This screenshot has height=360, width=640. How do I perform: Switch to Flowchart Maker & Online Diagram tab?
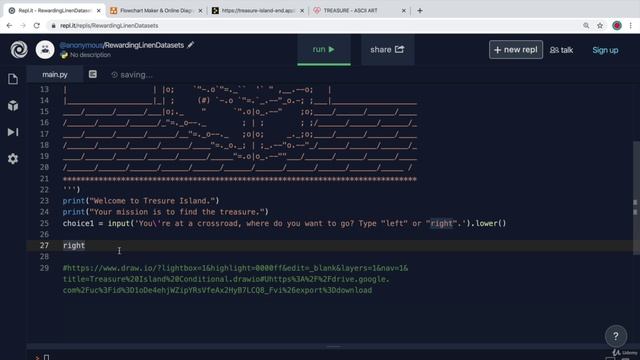[x=156, y=11]
